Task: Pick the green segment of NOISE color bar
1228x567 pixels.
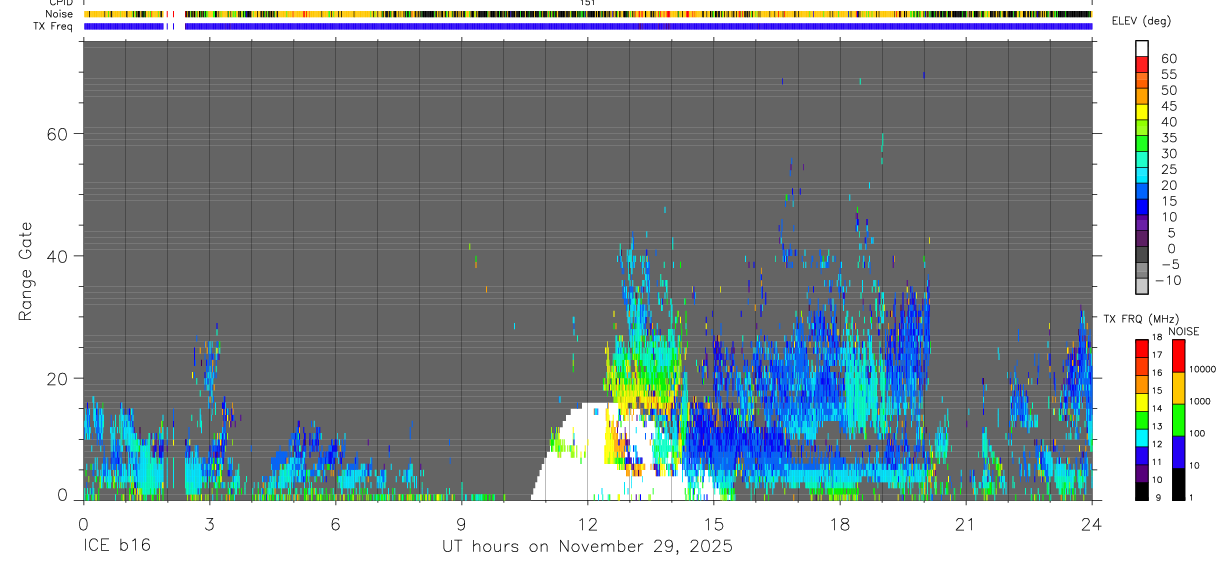Action: click(1178, 419)
